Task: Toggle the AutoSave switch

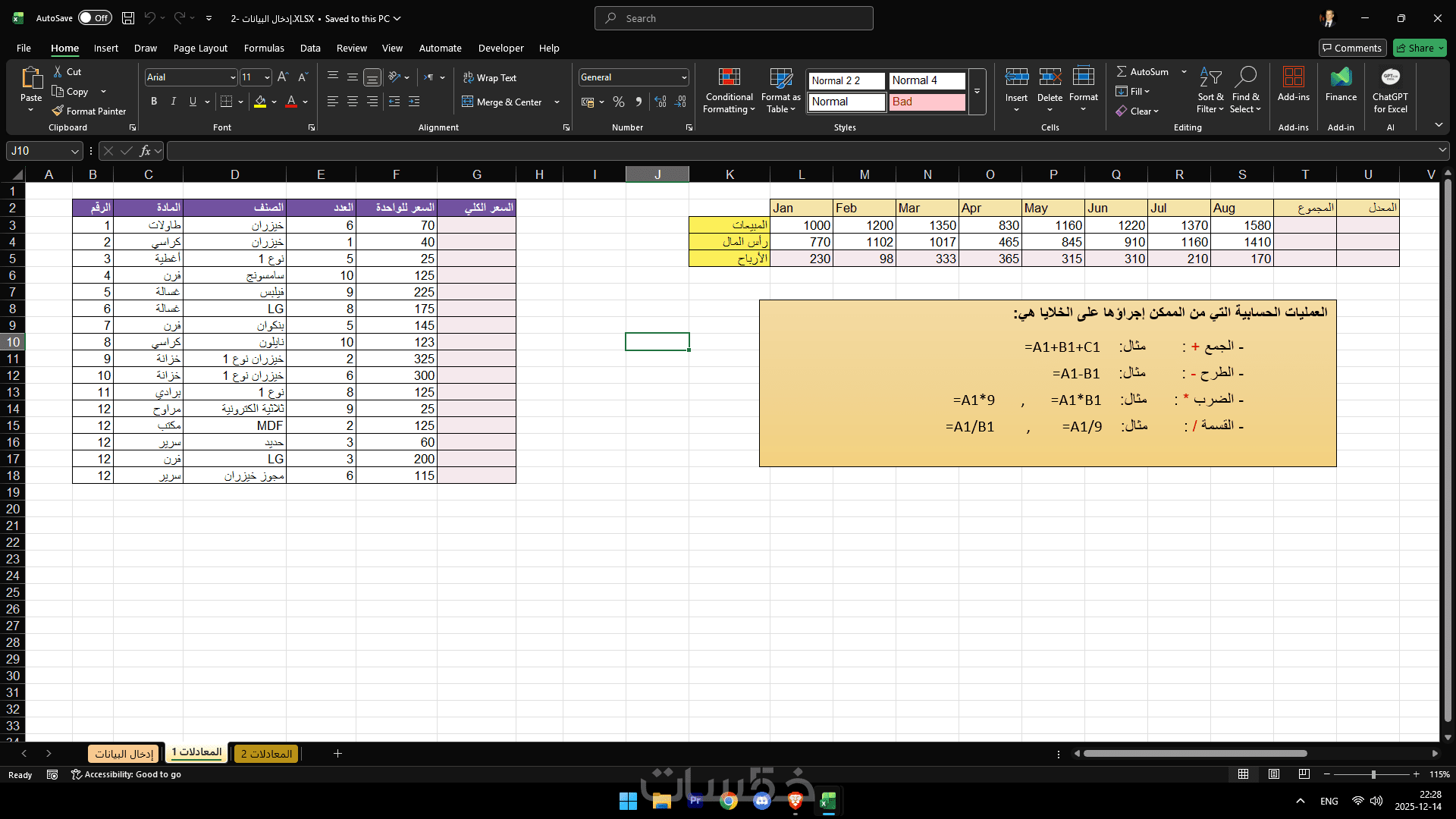Action: [95, 18]
